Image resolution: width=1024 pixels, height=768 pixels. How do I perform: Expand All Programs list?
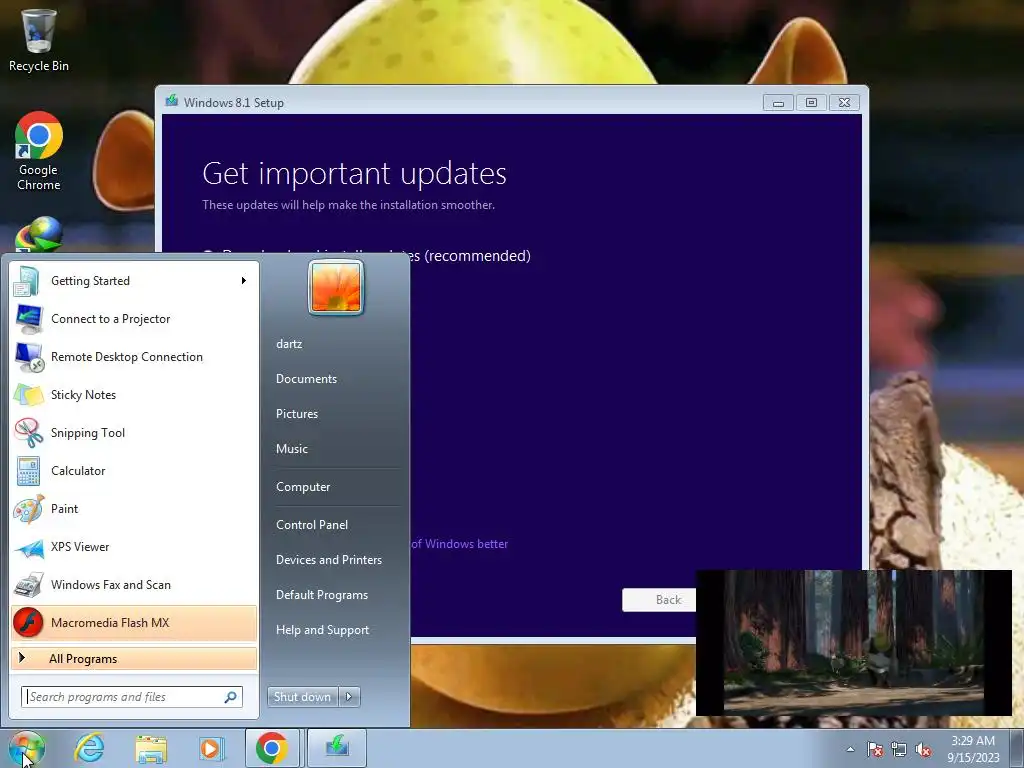click(134, 659)
